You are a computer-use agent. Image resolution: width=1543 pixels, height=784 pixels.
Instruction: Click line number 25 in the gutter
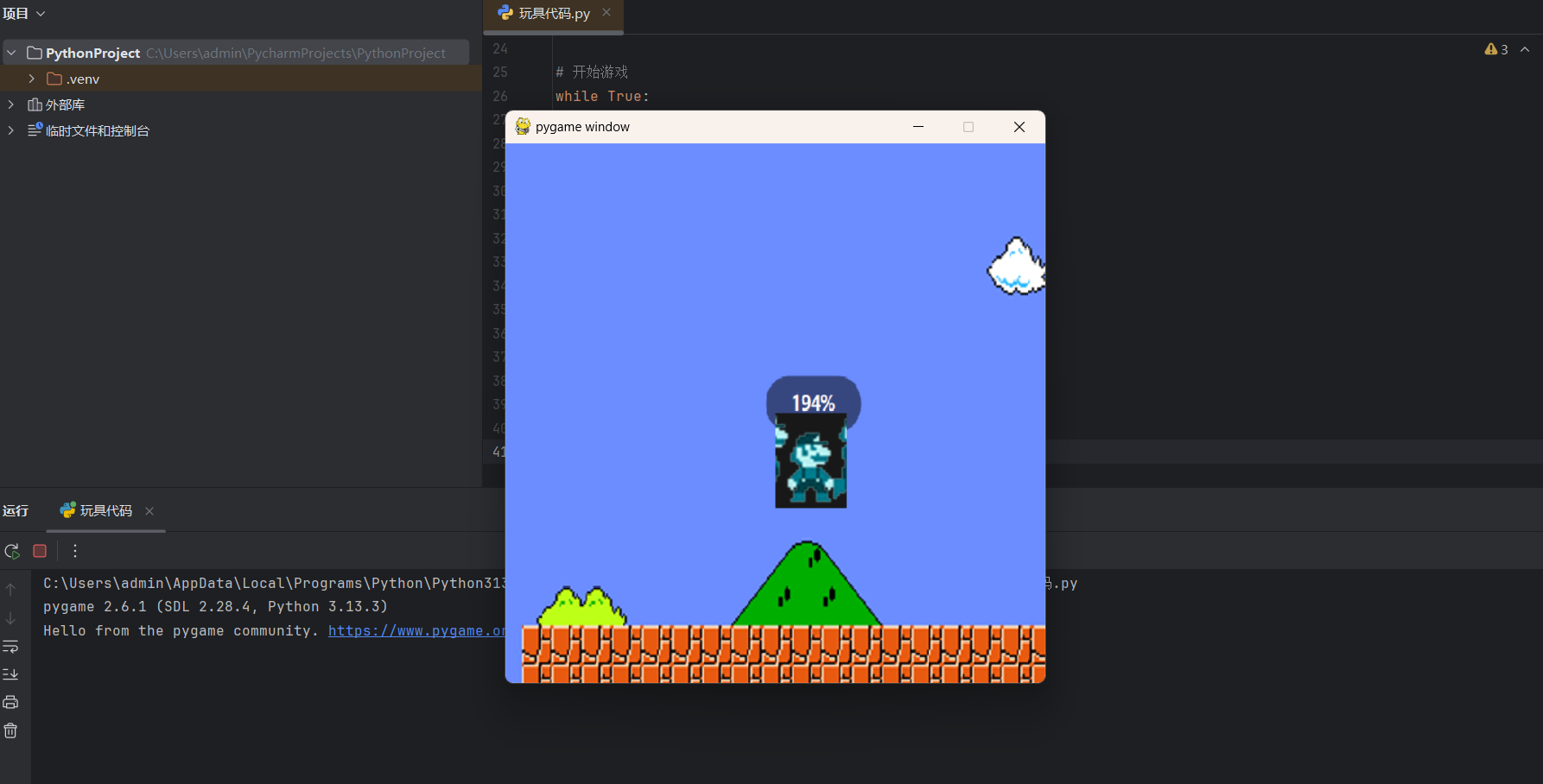[500, 73]
